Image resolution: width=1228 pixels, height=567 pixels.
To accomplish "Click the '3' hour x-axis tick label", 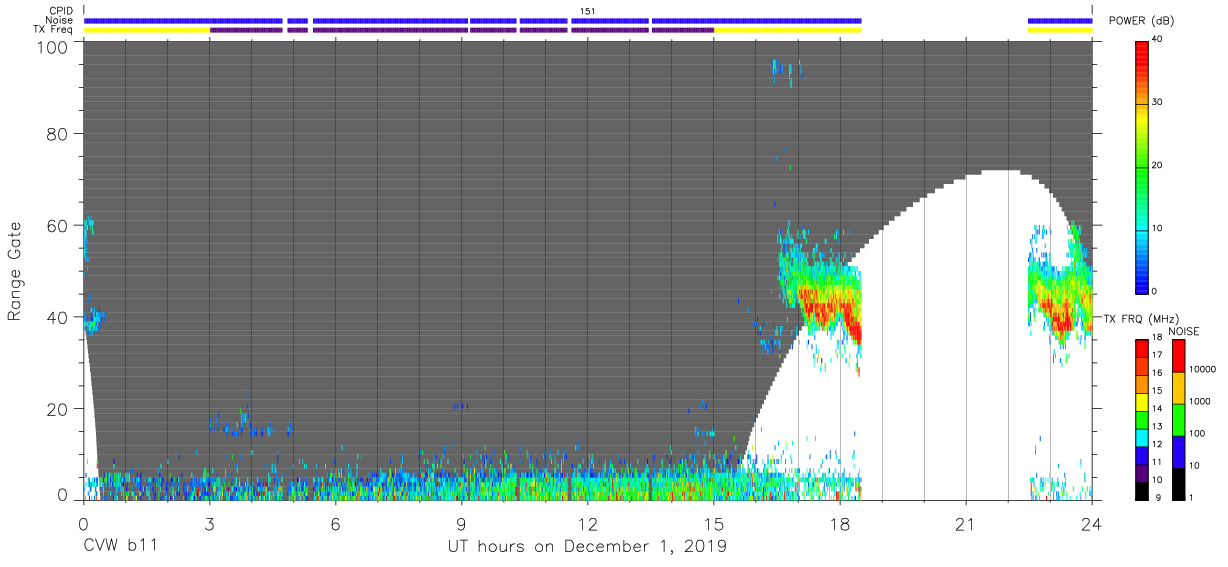I will [209, 523].
